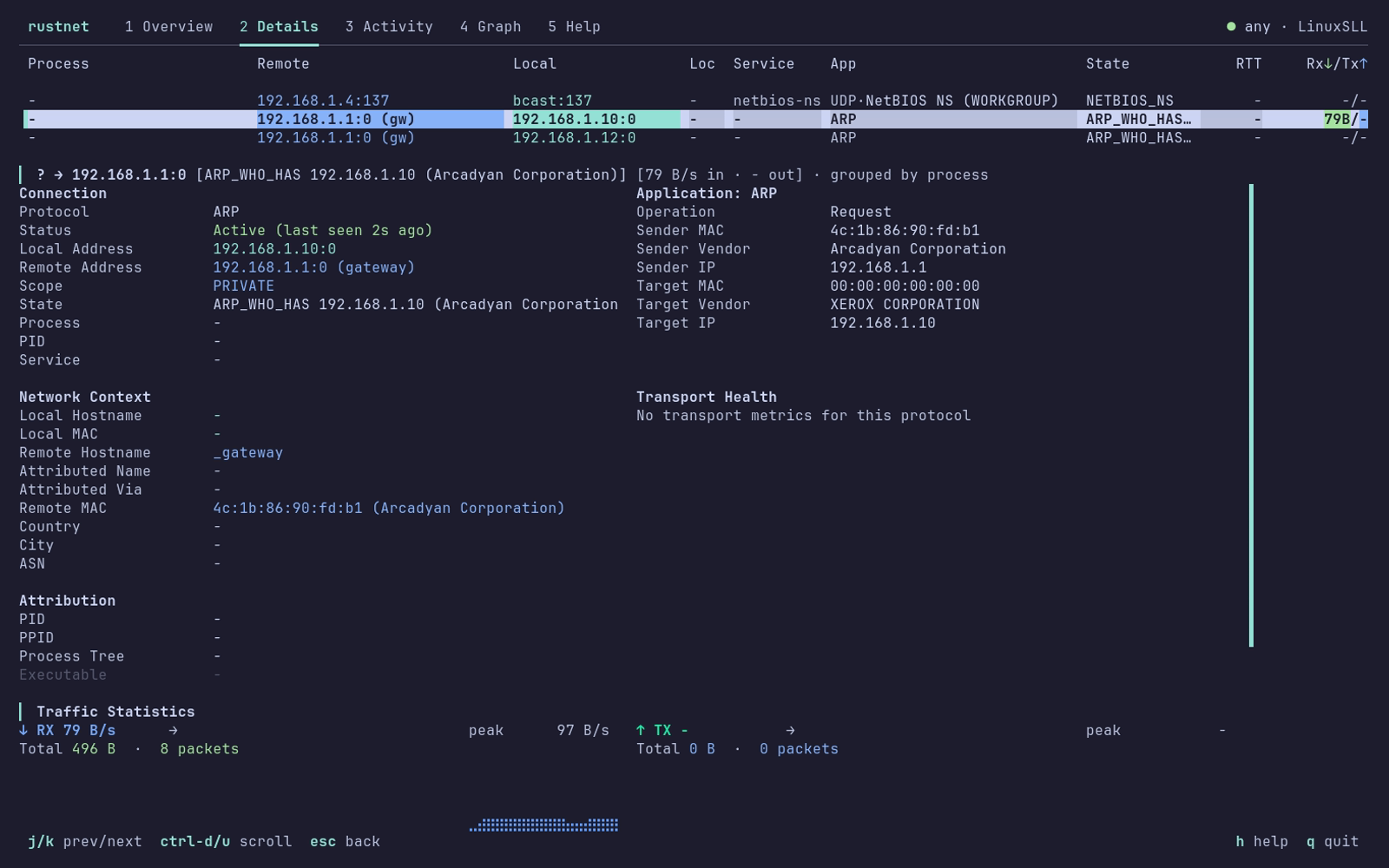Click the XEROX CORPORATION target vendor

905,304
